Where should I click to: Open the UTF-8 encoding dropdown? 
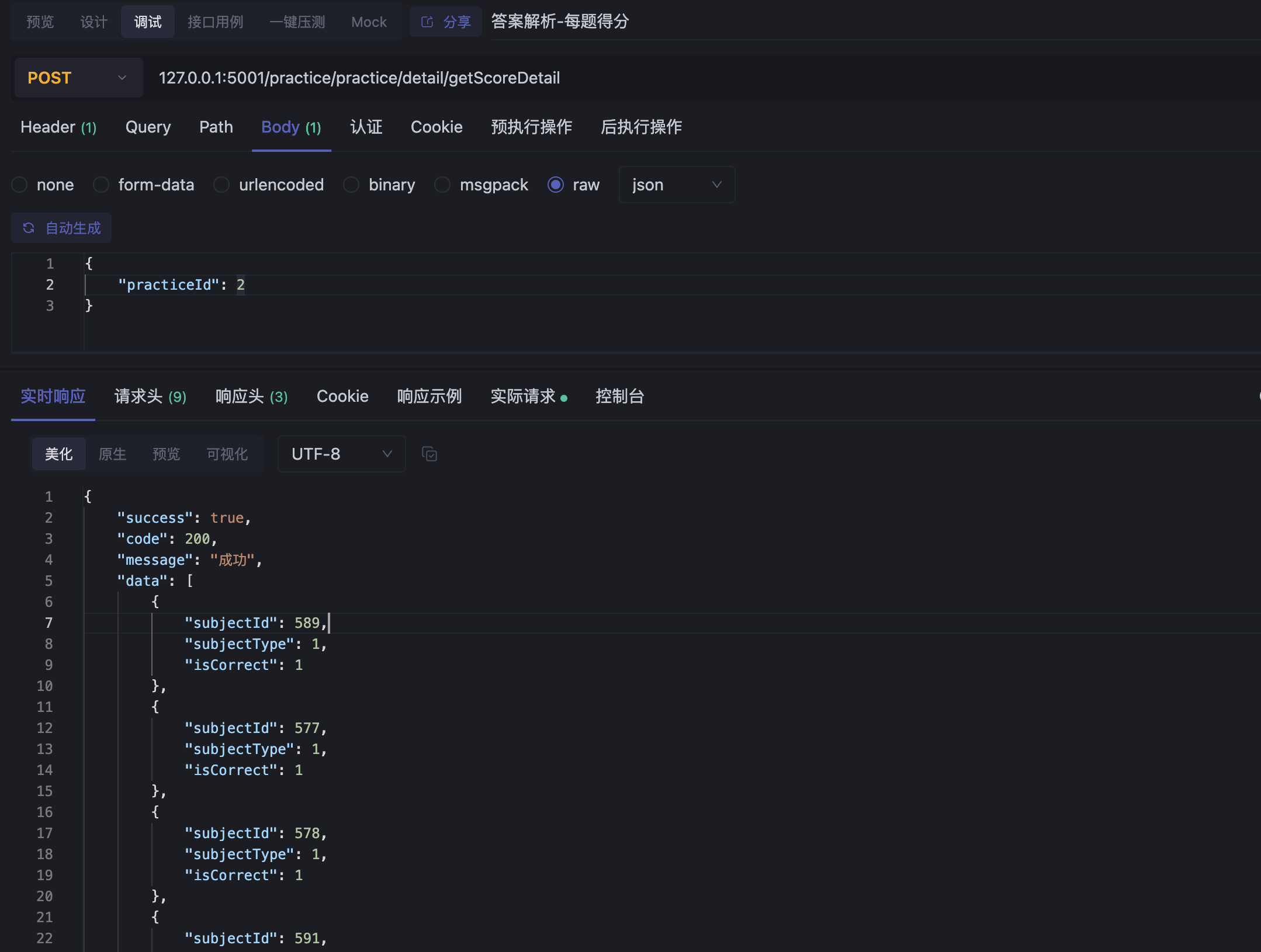click(341, 454)
